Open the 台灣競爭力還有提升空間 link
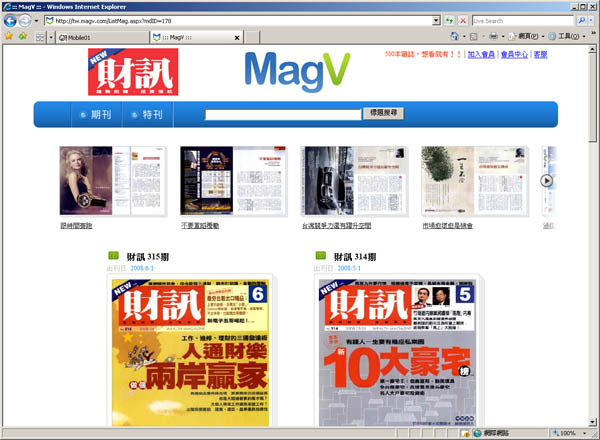The height and width of the screenshot is (440, 600). [x=336, y=226]
